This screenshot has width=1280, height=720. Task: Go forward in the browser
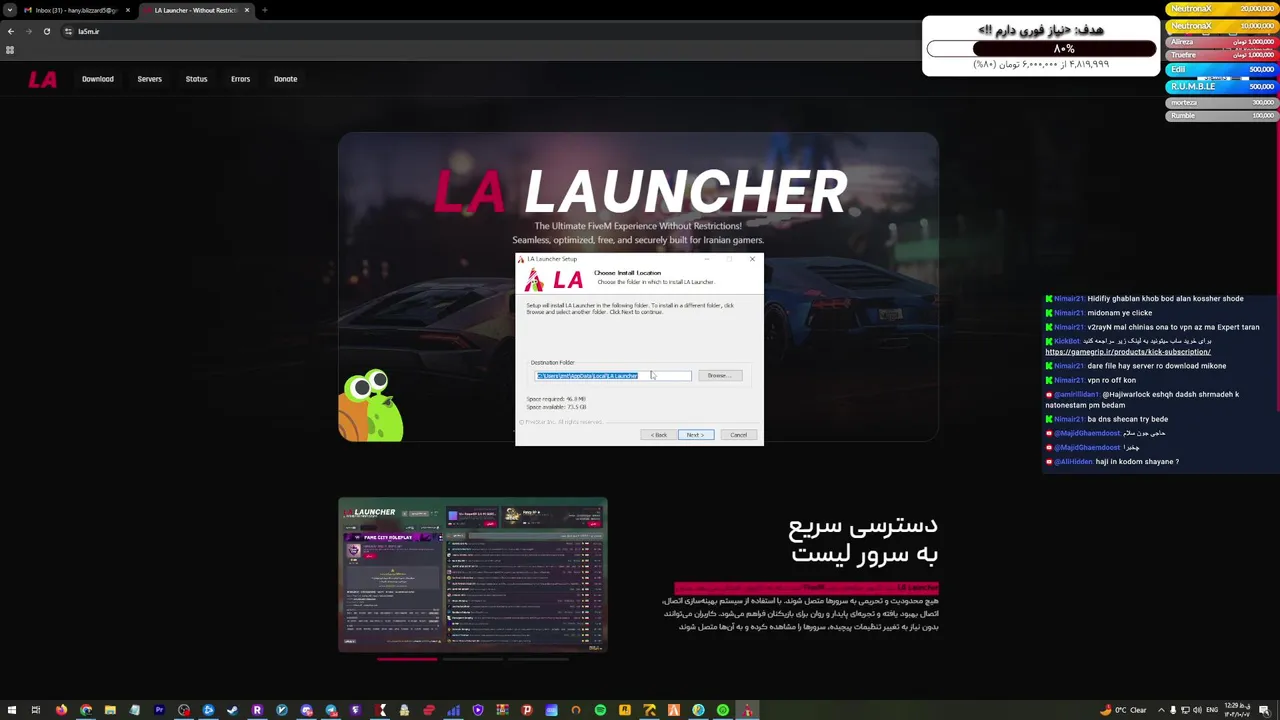pos(28,31)
